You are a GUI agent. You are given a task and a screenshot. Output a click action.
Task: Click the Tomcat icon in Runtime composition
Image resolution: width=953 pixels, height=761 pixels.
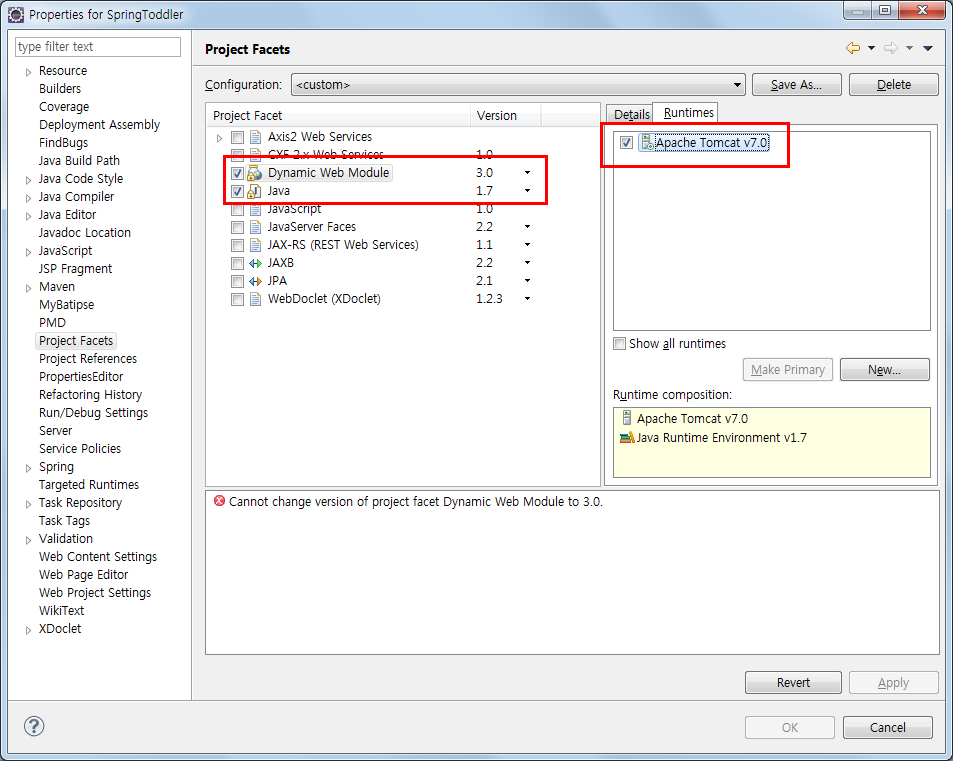click(x=626, y=418)
